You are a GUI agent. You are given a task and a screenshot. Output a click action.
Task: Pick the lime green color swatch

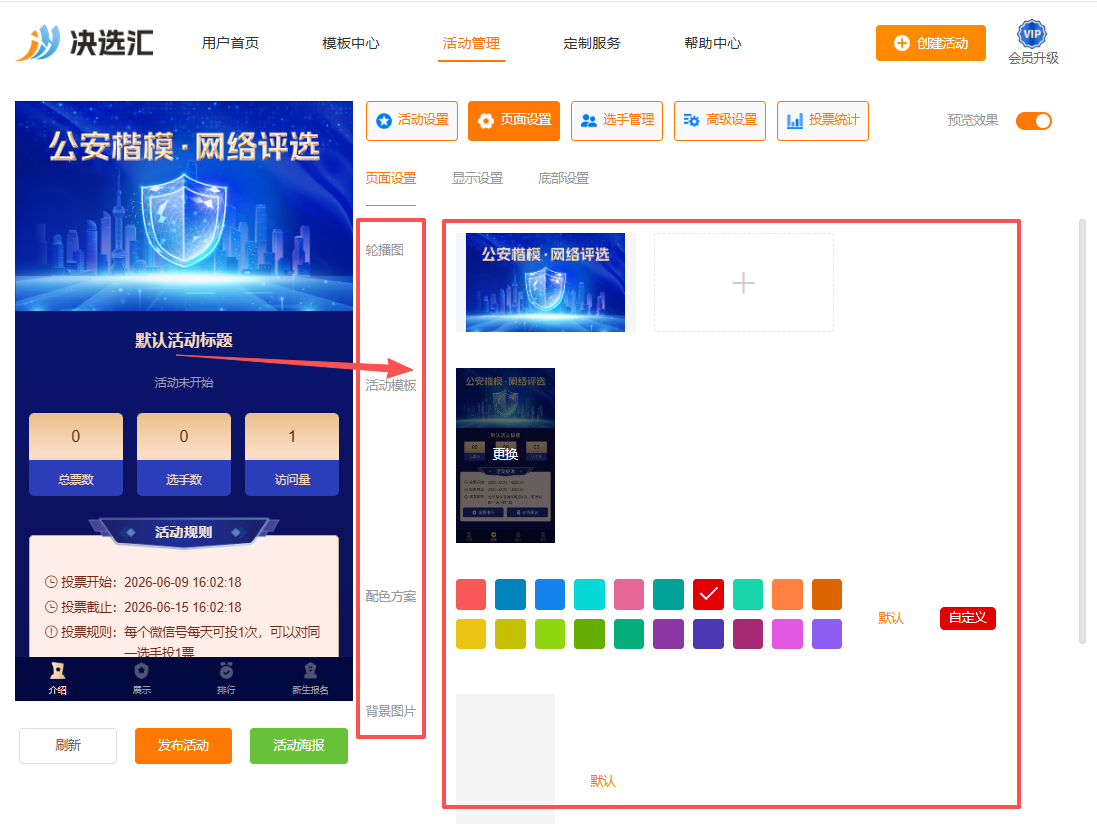550,634
